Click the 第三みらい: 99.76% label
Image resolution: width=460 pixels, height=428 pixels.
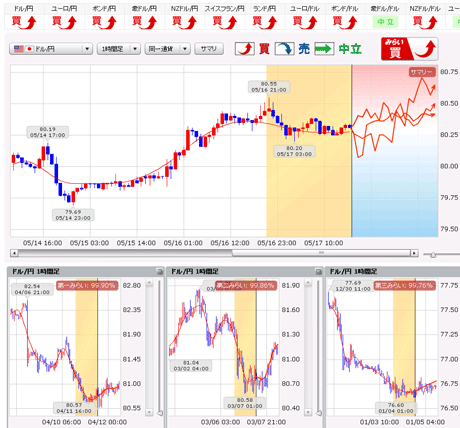click(x=405, y=286)
